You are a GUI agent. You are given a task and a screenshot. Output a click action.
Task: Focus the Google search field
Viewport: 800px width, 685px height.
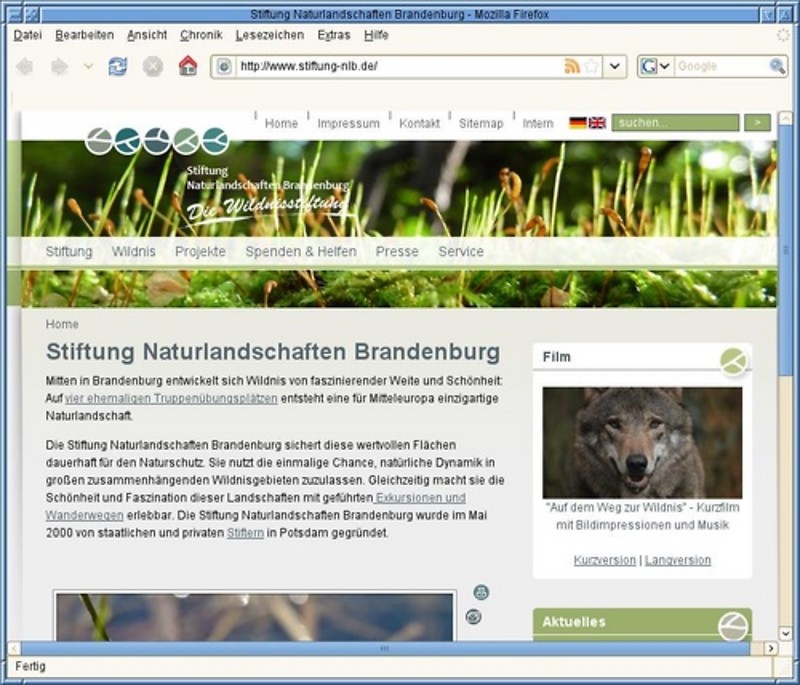click(x=721, y=66)
